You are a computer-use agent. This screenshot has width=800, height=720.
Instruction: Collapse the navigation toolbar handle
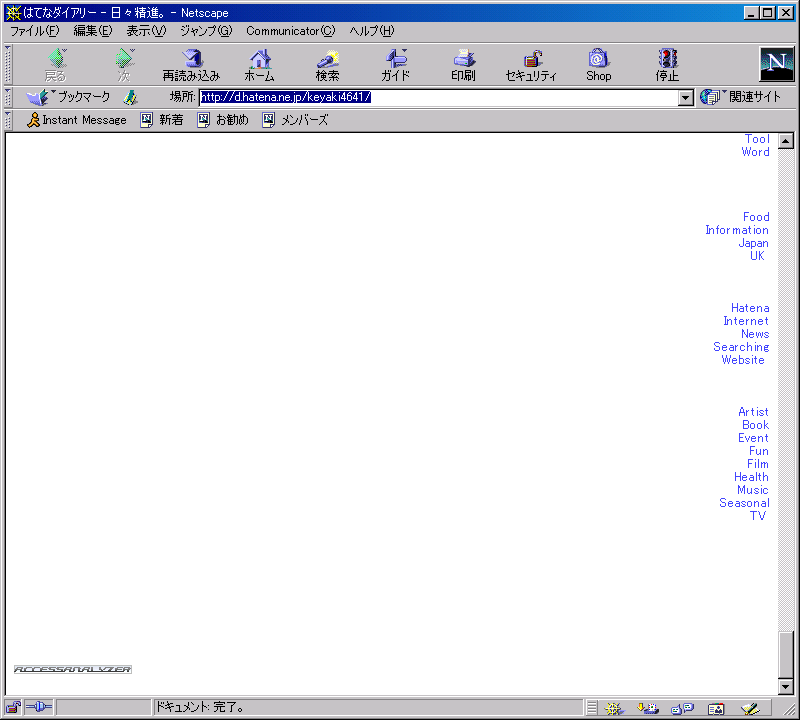point(8,64)
